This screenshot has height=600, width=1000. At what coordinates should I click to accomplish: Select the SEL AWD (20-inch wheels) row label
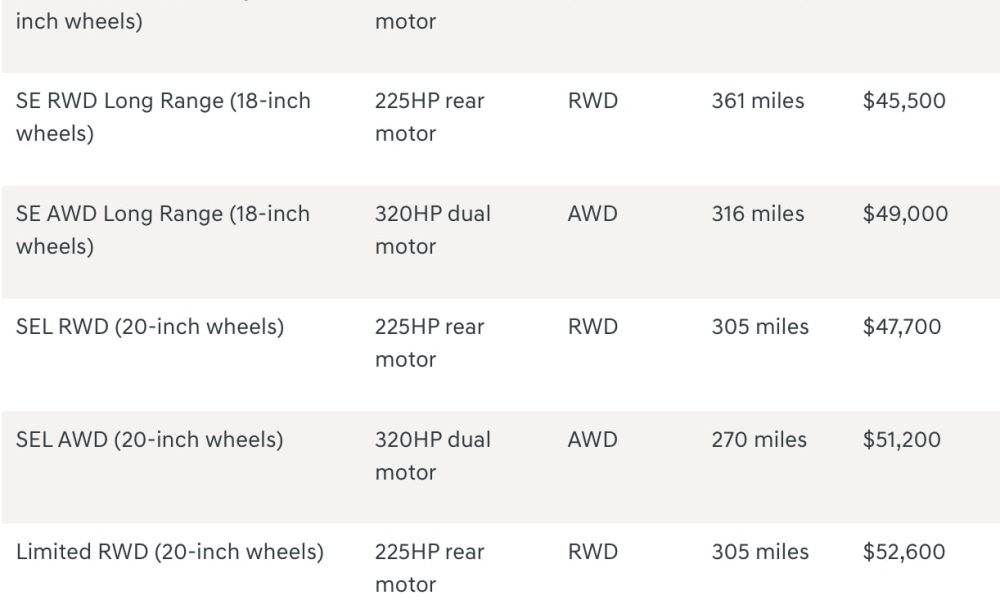coord(150,440)
